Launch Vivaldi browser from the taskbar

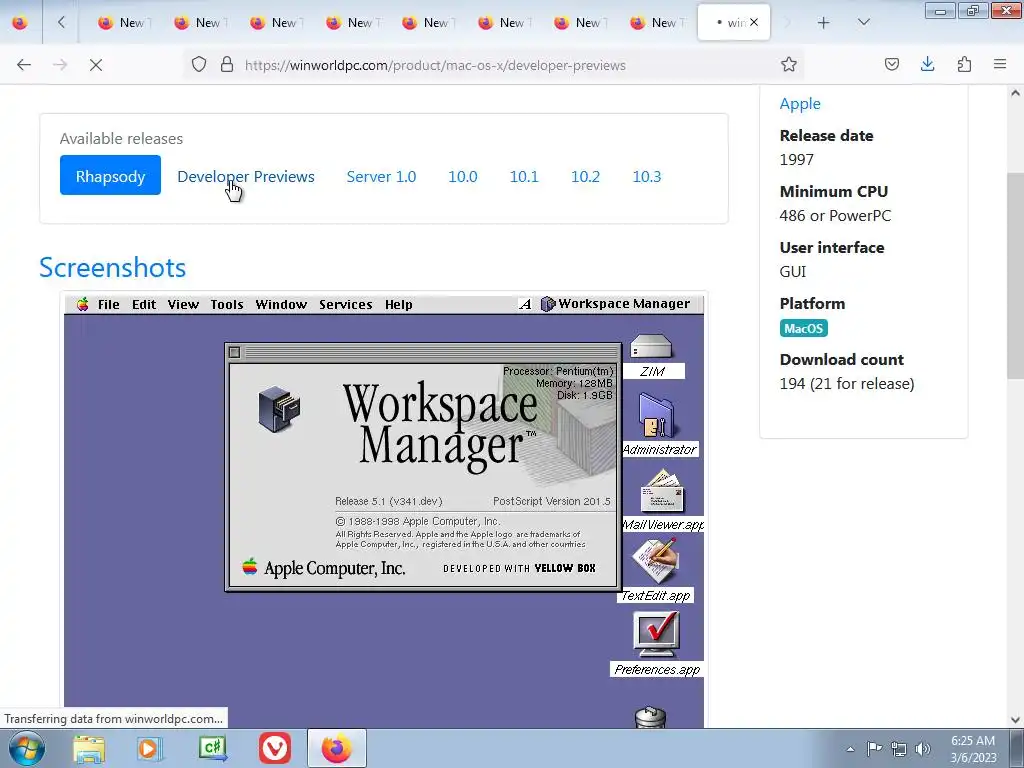(x=274, y=748)
